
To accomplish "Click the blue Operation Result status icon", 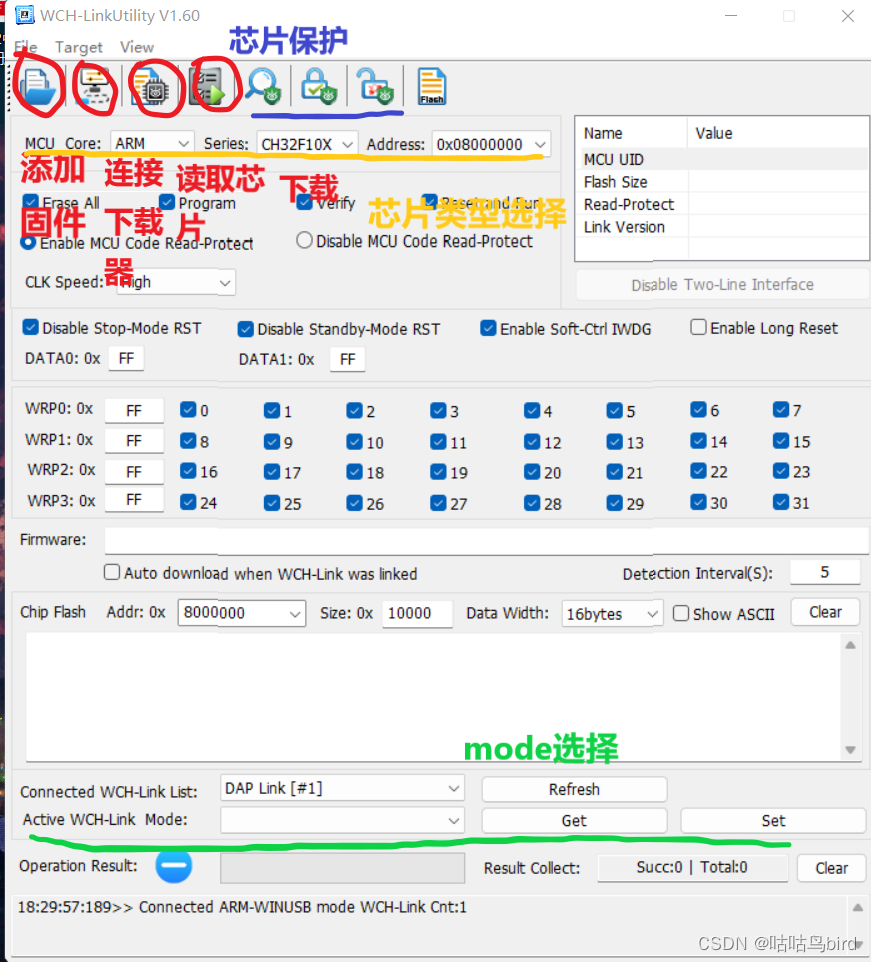I will tap(174, 866).
